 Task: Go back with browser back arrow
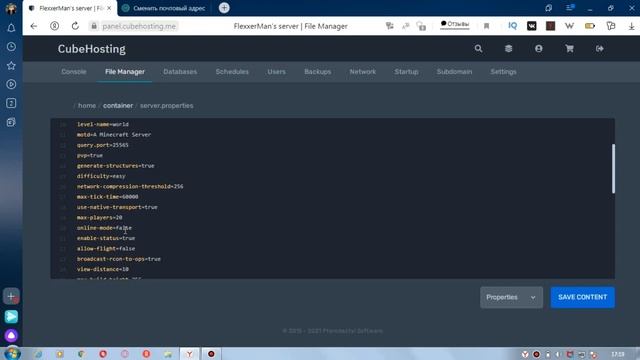[x=33, y=26]
